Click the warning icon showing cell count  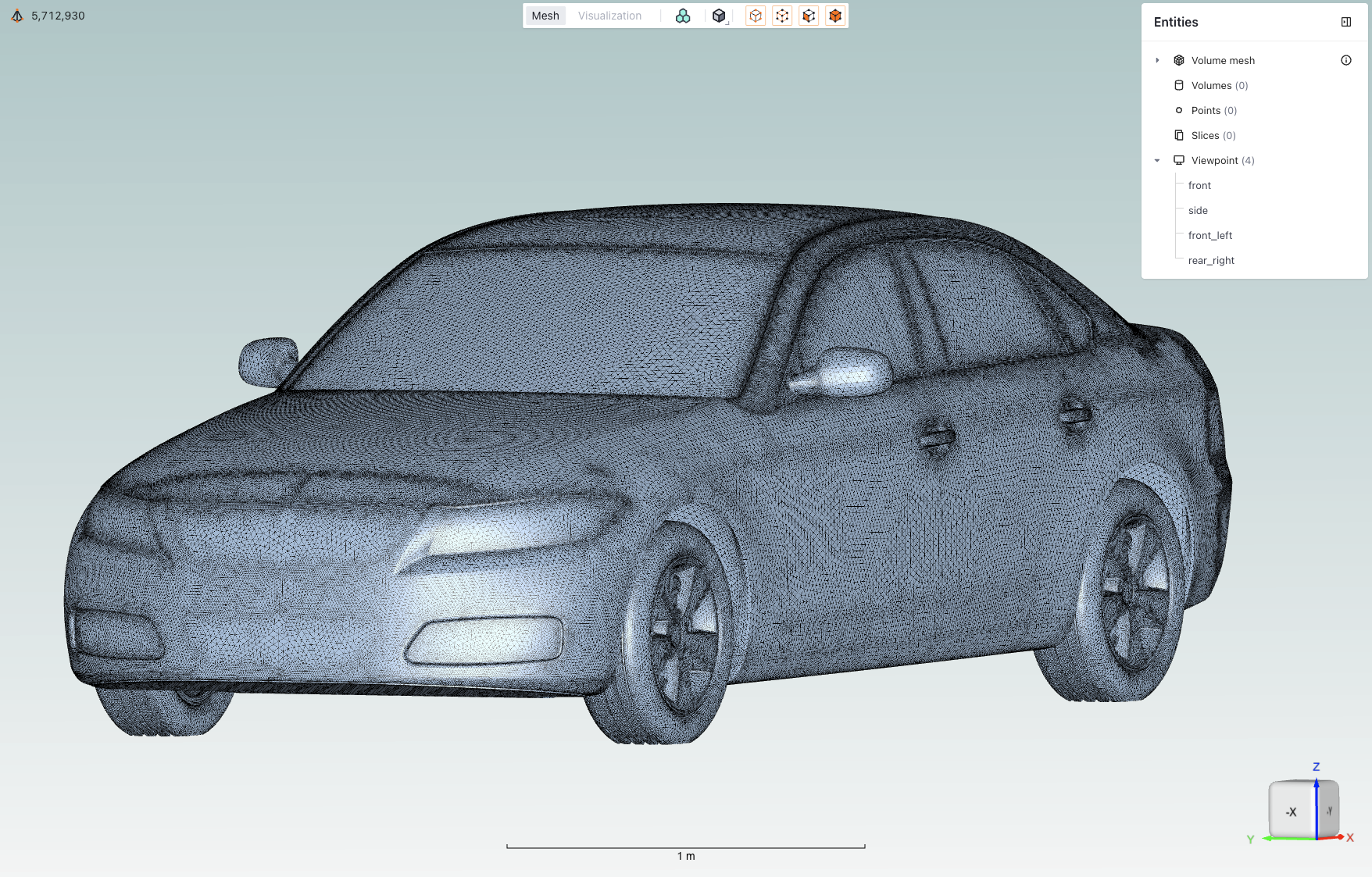coord(16,15)
